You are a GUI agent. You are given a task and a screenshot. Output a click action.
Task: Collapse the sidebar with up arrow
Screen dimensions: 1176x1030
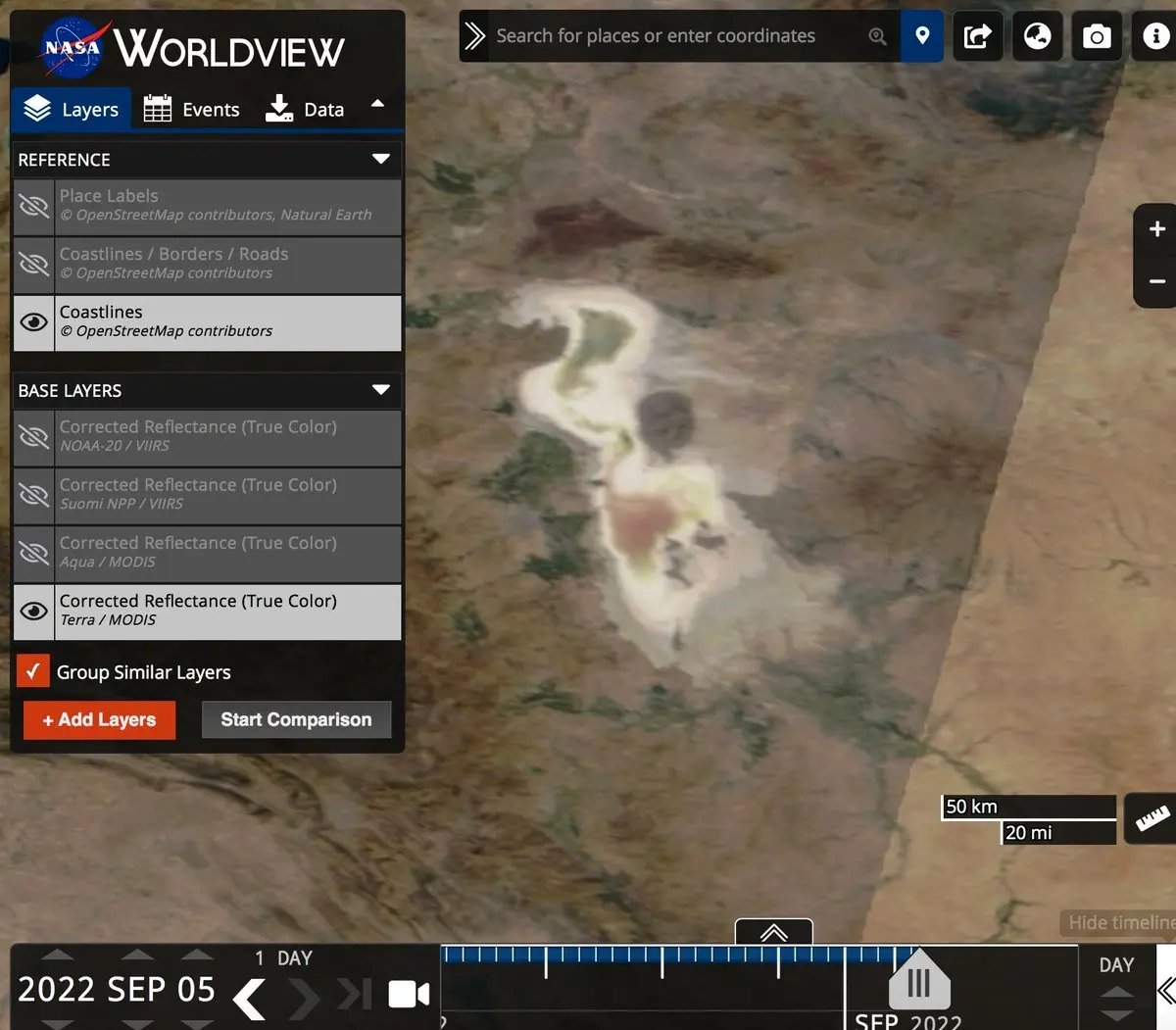click(x=378, y=104)
